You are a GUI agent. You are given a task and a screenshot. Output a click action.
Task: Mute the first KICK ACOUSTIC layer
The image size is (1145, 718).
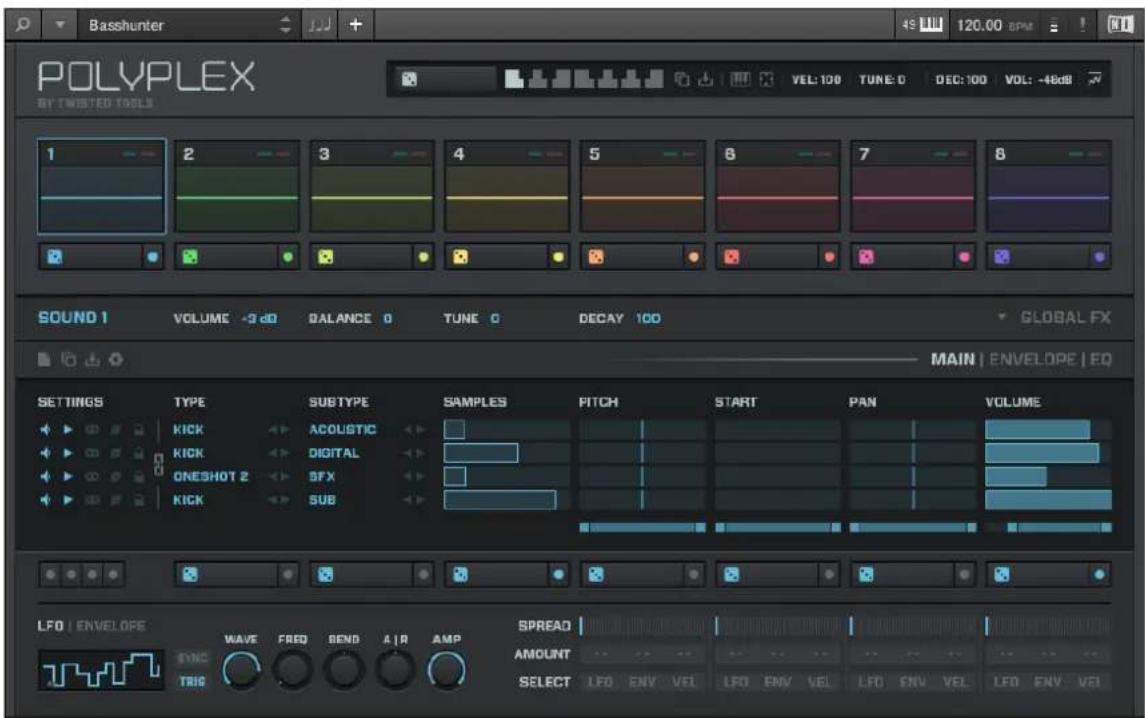(45, 429)
